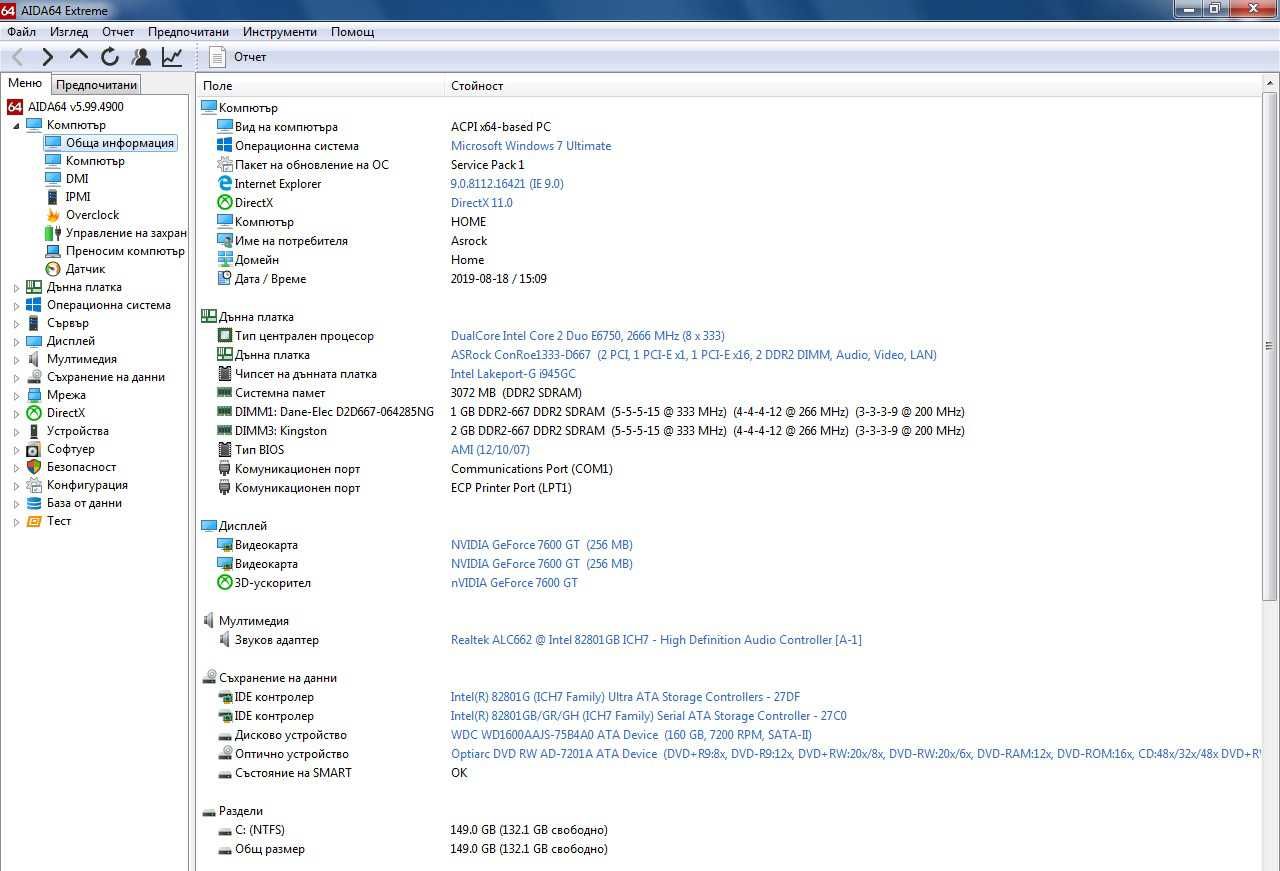1280x871 pixels.
Task: Click the refresh icon in the toolbar
Action: tap(110, 57)
